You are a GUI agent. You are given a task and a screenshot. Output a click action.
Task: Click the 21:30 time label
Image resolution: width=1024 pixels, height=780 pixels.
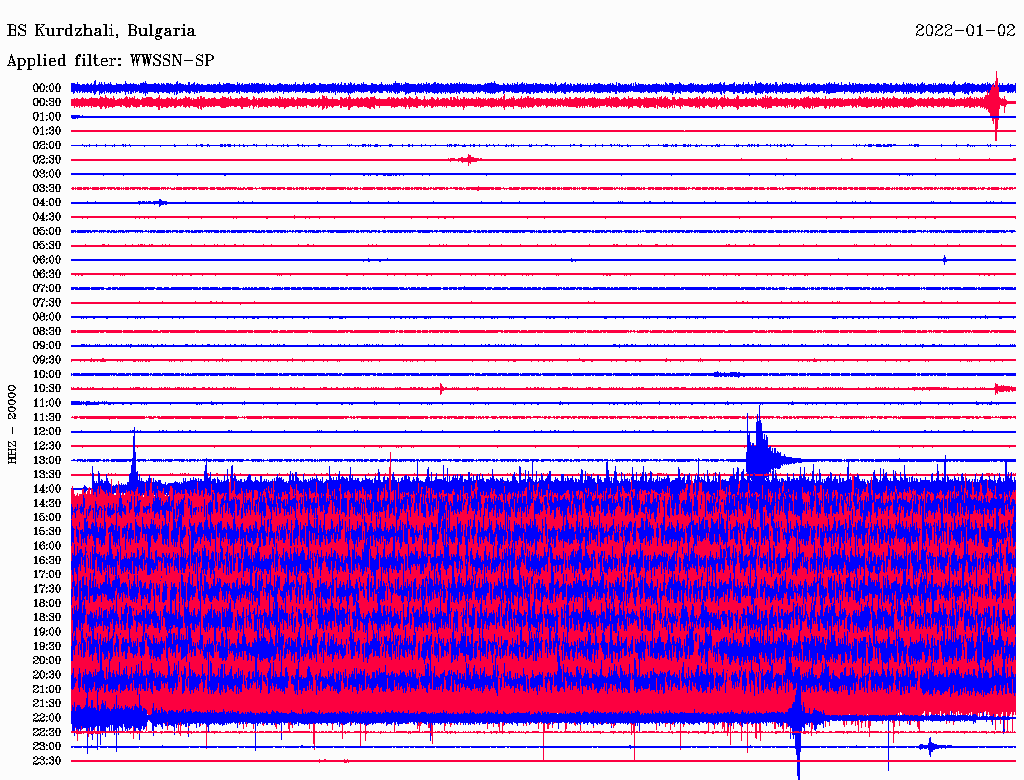click(47, 704)
